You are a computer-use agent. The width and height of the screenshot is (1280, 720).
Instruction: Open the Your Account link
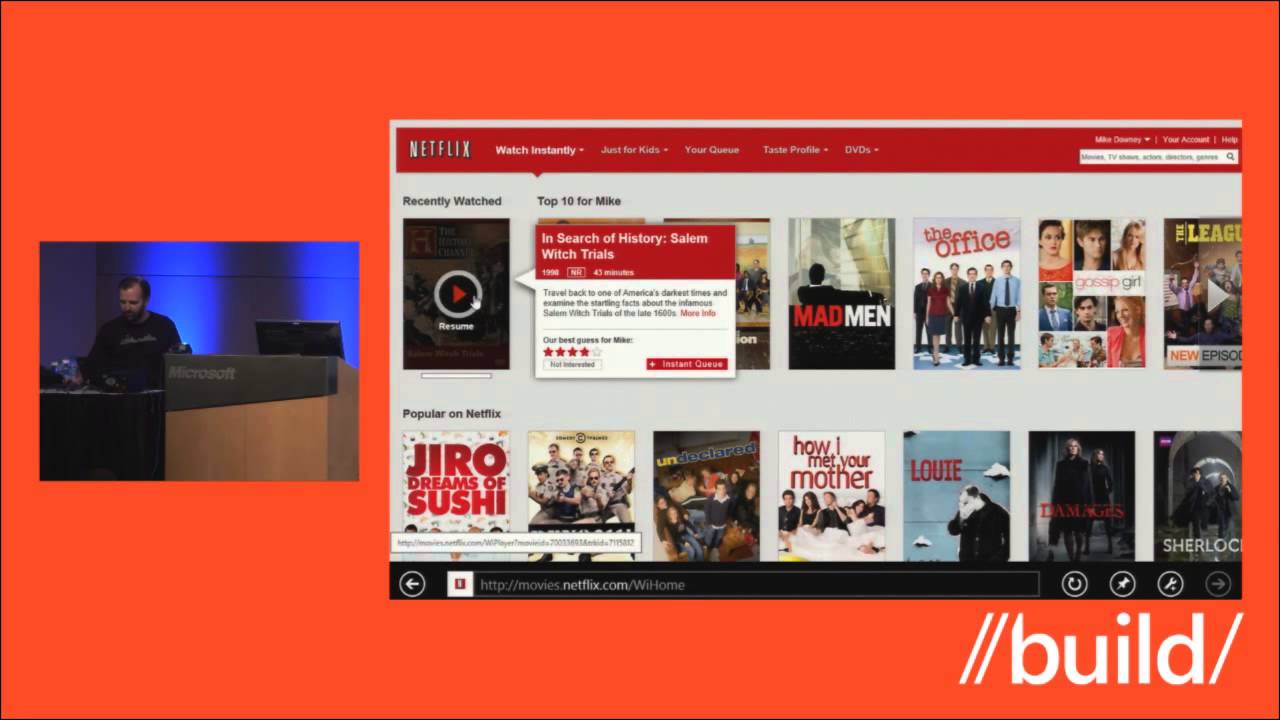pos(1186,140)
